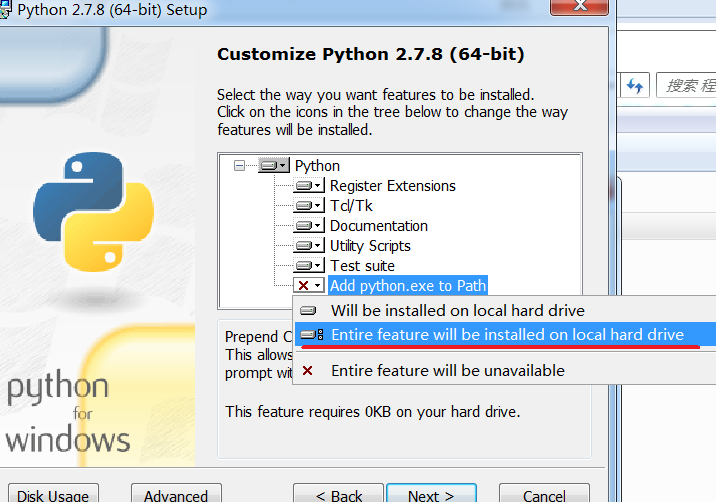The width and height of the screenshot is (716, 502).
Task: Select Register Extensions feature label
Action: pos(393,186)
